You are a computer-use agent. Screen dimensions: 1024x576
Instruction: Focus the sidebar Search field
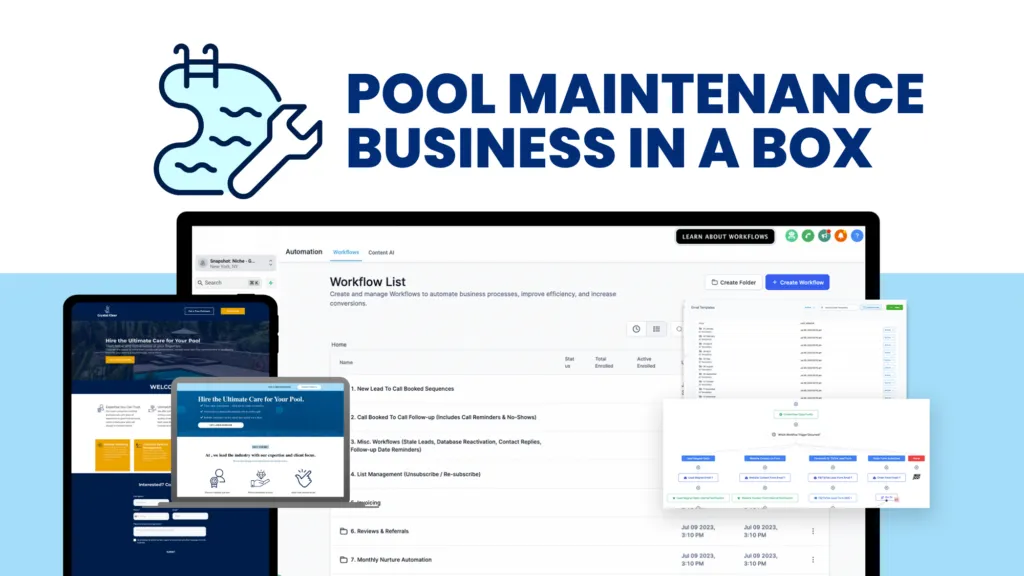click(229, 283)
